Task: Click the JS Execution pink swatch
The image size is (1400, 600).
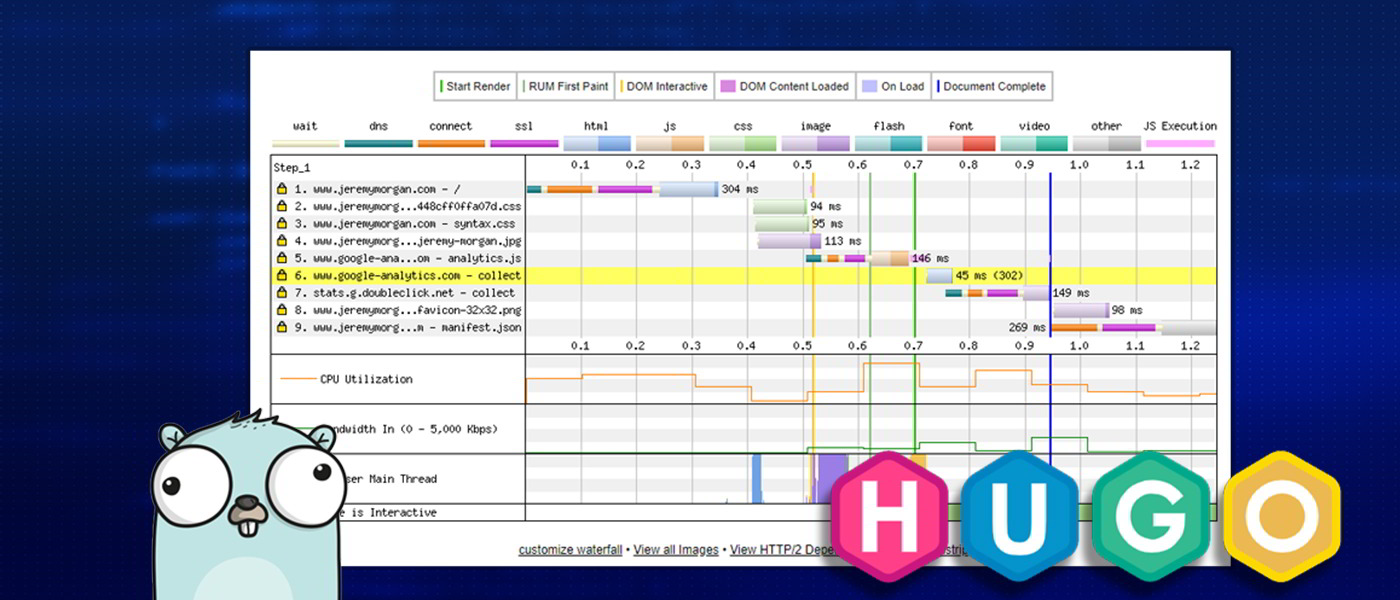Action: point(1180,144)
